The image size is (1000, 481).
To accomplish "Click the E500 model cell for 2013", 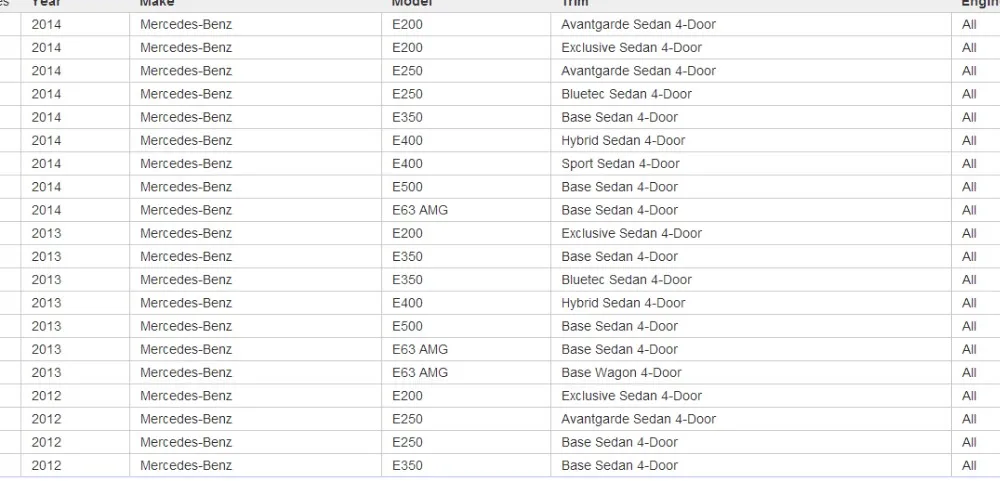I will 407,326.
